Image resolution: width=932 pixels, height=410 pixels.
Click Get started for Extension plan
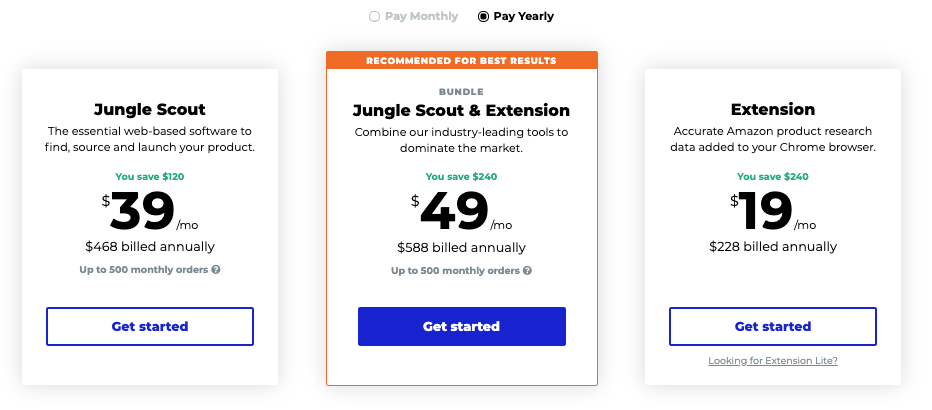(x=773, y=326)
